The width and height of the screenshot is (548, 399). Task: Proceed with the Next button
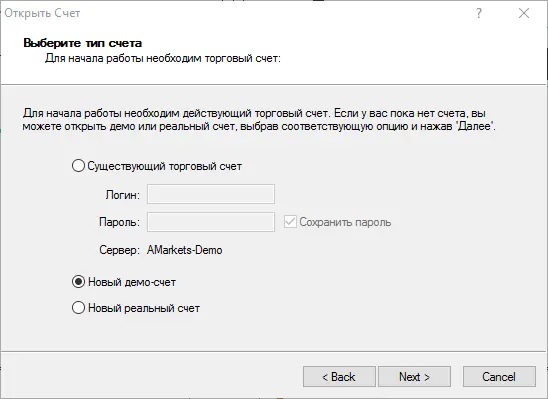[414, 377]
